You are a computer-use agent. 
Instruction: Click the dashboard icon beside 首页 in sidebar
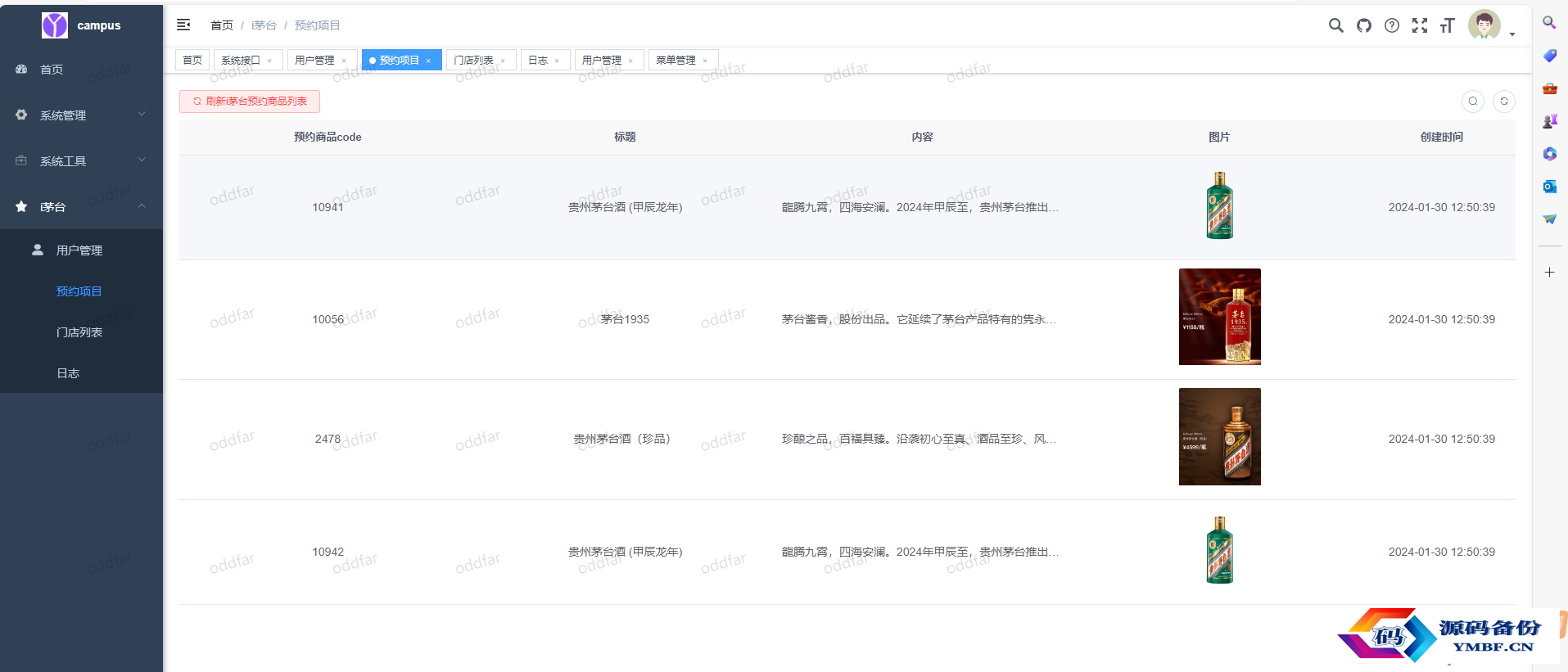coord(21,70)
